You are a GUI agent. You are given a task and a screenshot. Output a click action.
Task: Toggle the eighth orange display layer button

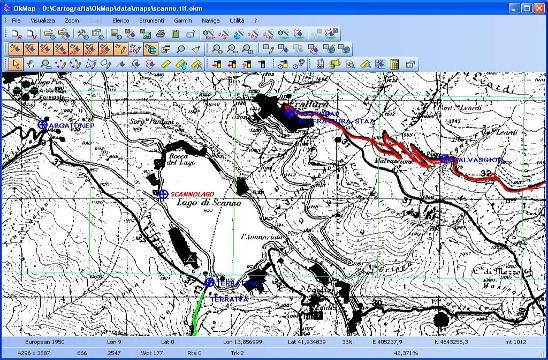click(x=121, y=49)
